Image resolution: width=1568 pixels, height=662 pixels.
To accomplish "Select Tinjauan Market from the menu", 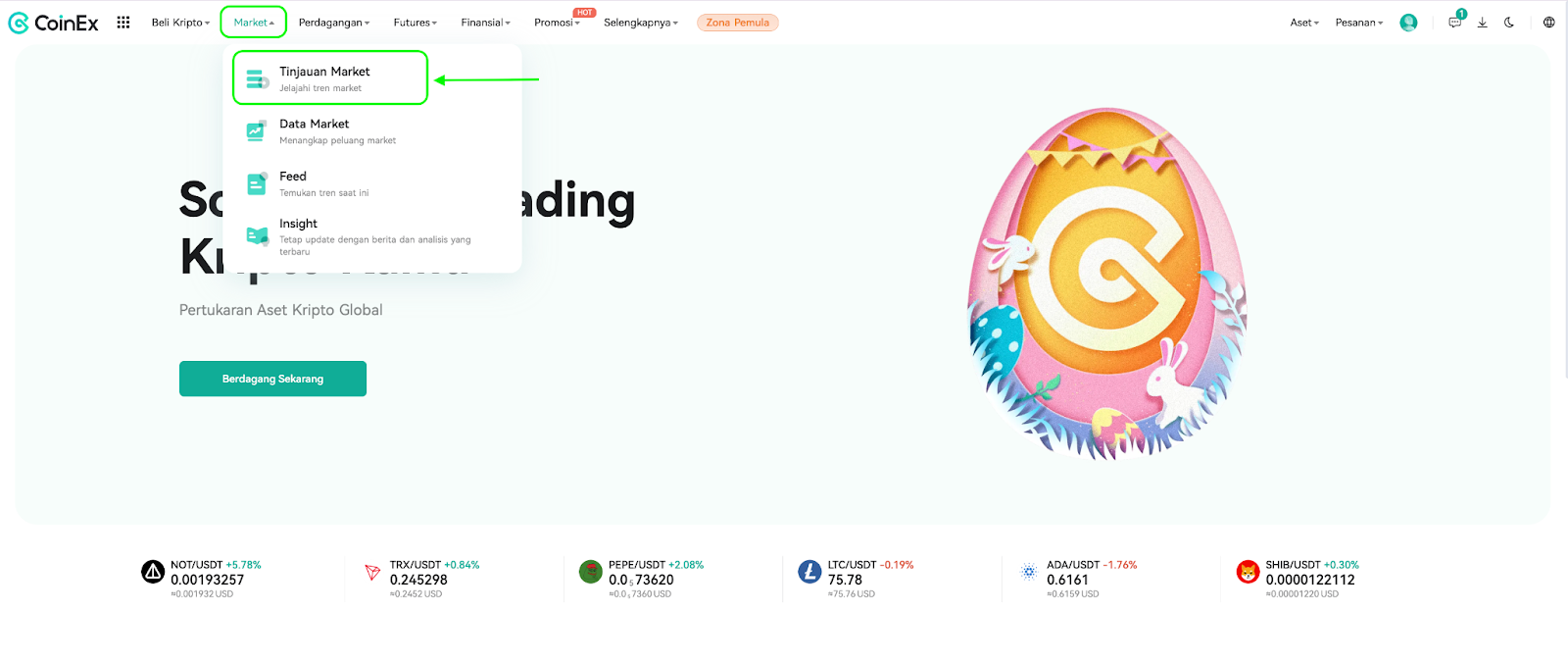I will pos(330,78).
